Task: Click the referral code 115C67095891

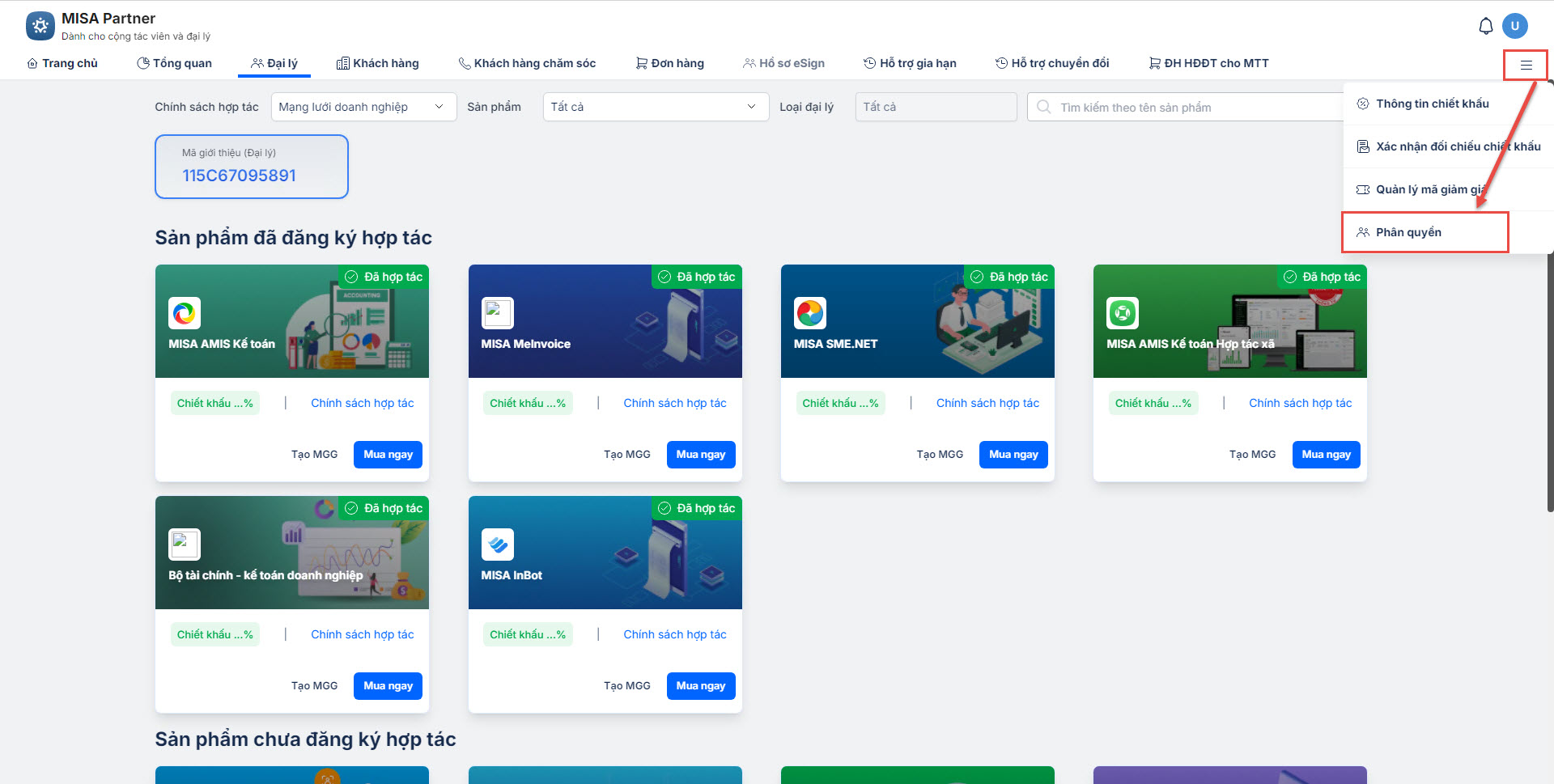Action: pos(239,176)
